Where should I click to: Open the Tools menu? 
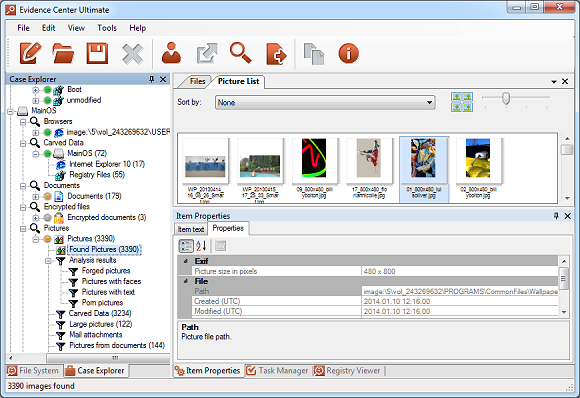tap(107, 28)
